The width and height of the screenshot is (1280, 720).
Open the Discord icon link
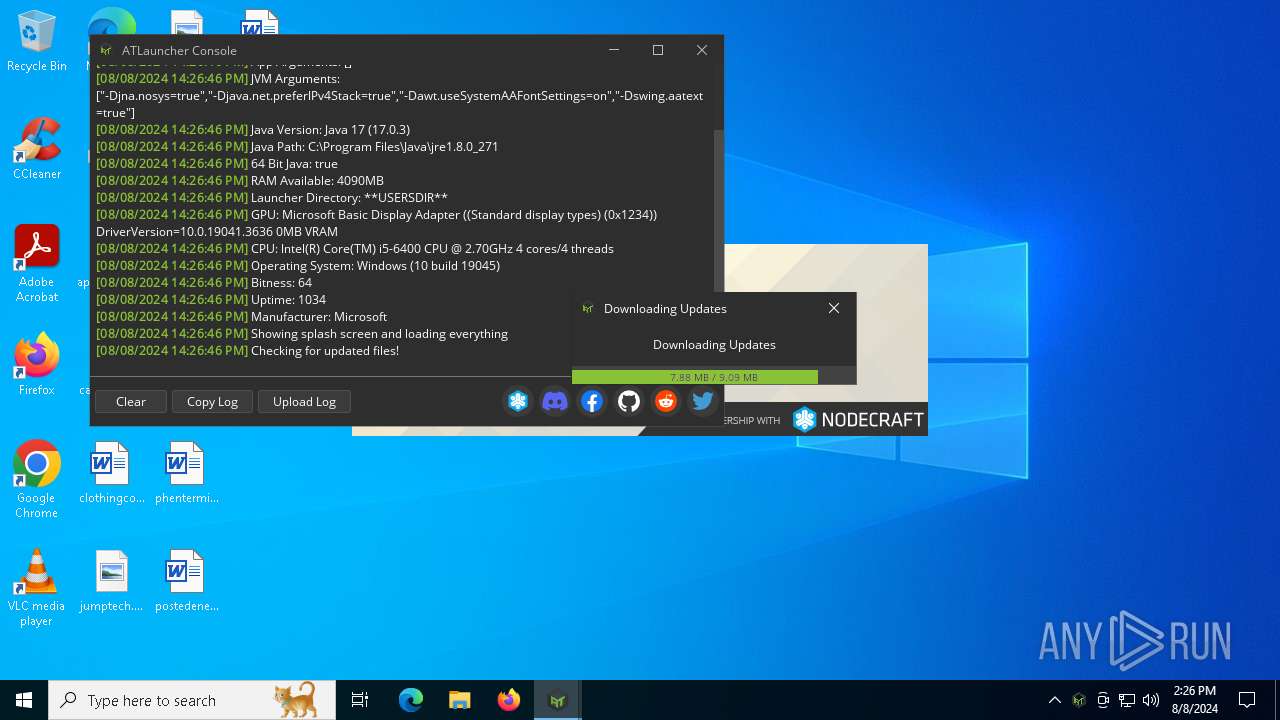pyautogui.click(x=555, y=401)
